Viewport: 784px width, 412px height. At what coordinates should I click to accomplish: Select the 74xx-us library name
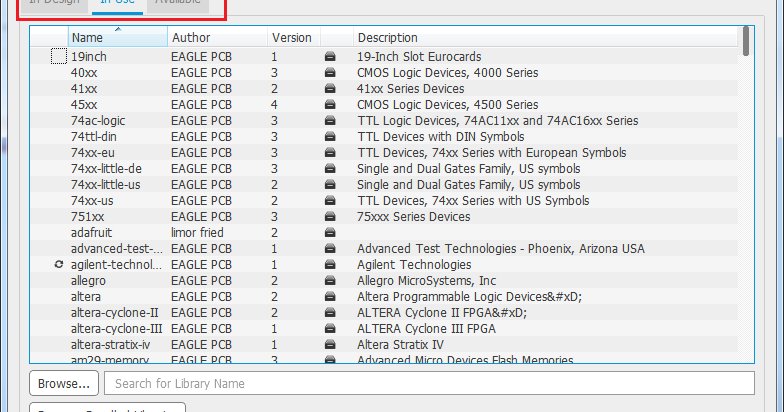(x=92, y=200)
